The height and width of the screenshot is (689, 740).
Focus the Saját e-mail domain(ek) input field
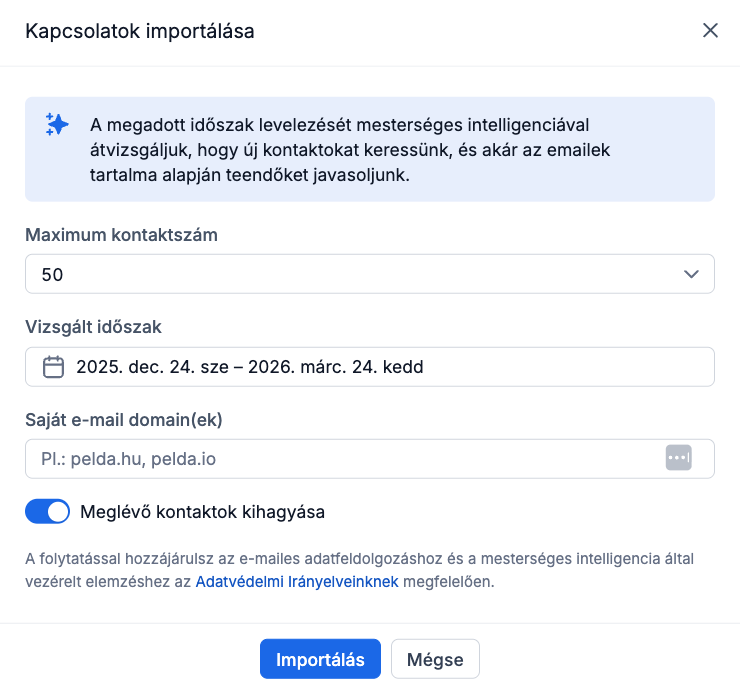point(340,459)
